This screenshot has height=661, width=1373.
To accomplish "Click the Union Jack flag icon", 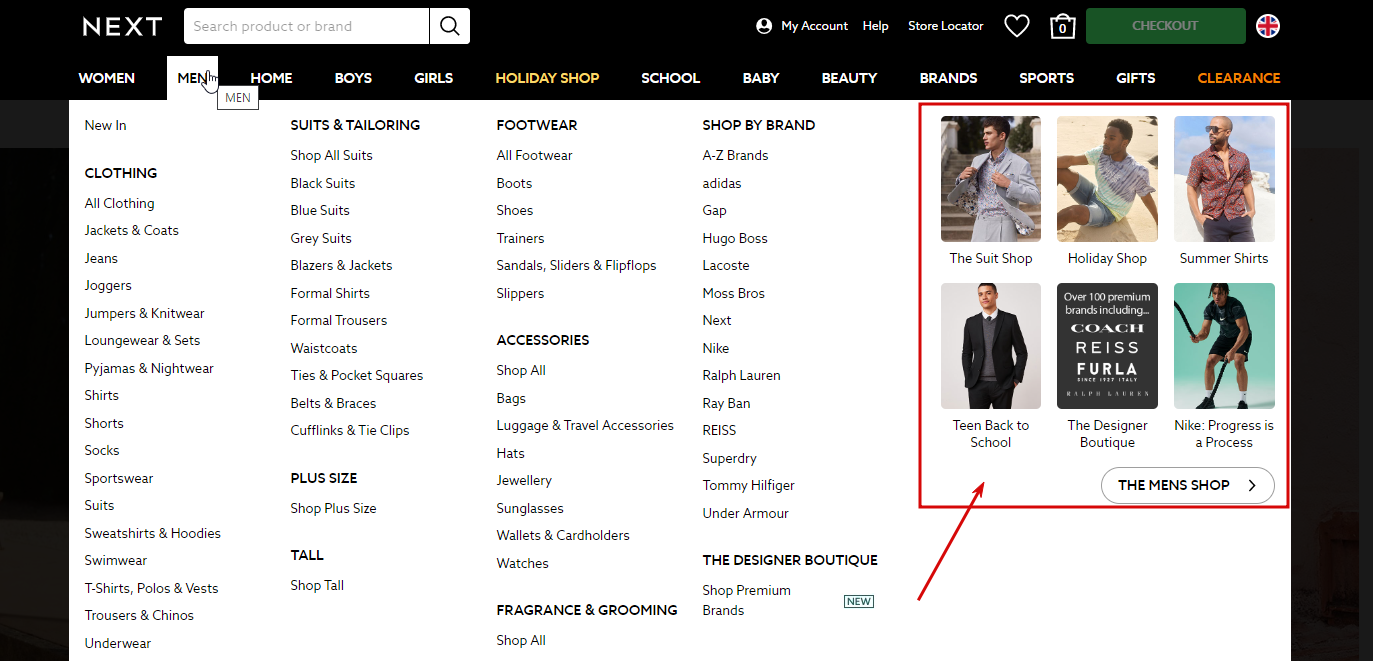I will [1267, 26].
